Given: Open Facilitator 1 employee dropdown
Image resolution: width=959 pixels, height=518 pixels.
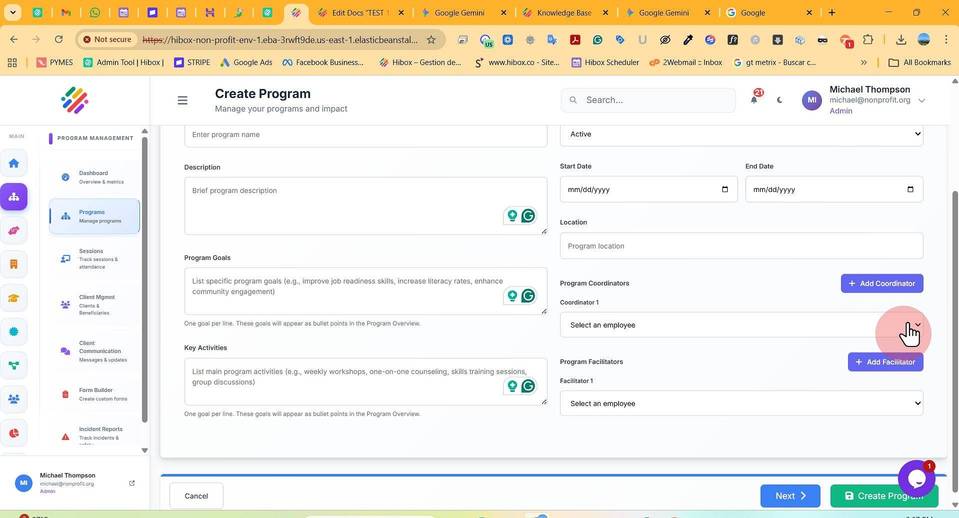Looking at the screenshot, I should tap(741, 404).
